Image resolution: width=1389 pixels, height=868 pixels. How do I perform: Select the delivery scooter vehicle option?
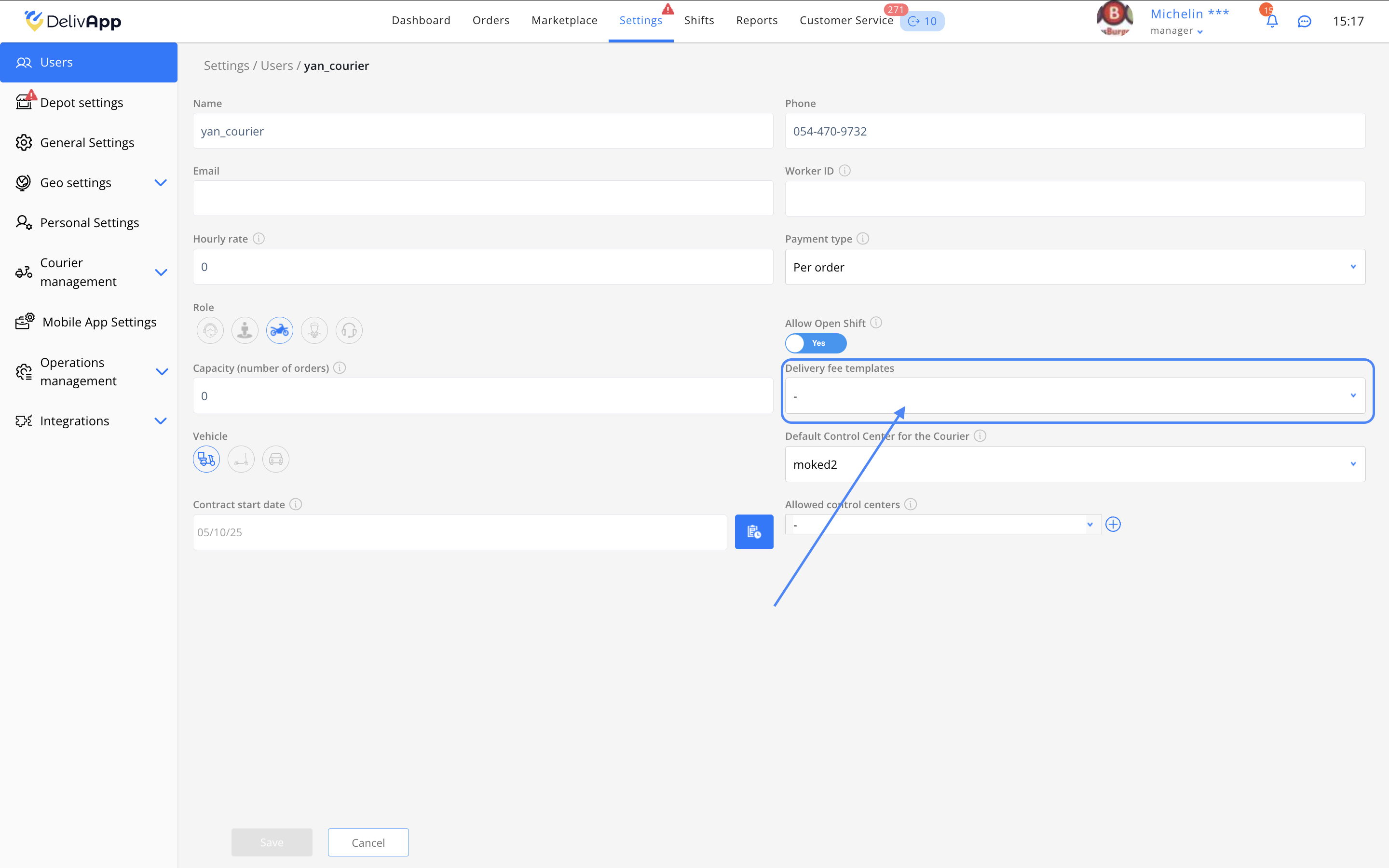click(x=206, y=459)
